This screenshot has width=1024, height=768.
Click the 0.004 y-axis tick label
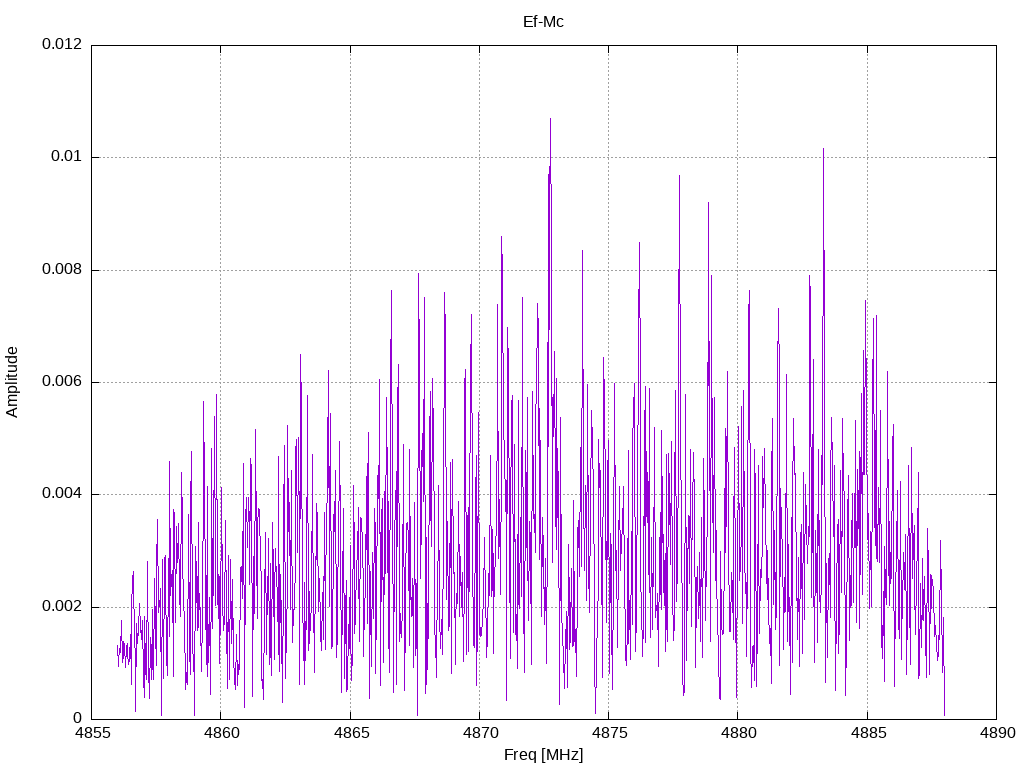click(x=62, y=494)
